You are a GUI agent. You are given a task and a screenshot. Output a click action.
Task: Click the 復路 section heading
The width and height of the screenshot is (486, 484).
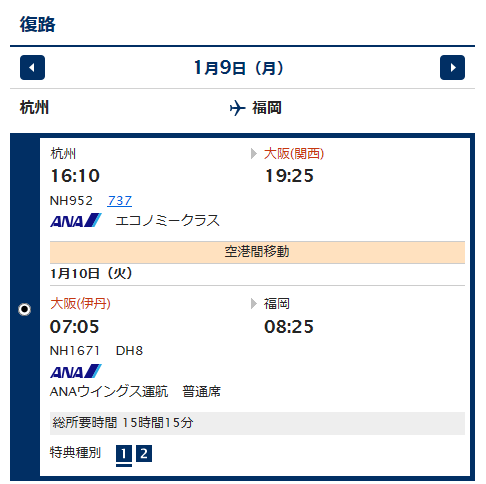(38, 24)
